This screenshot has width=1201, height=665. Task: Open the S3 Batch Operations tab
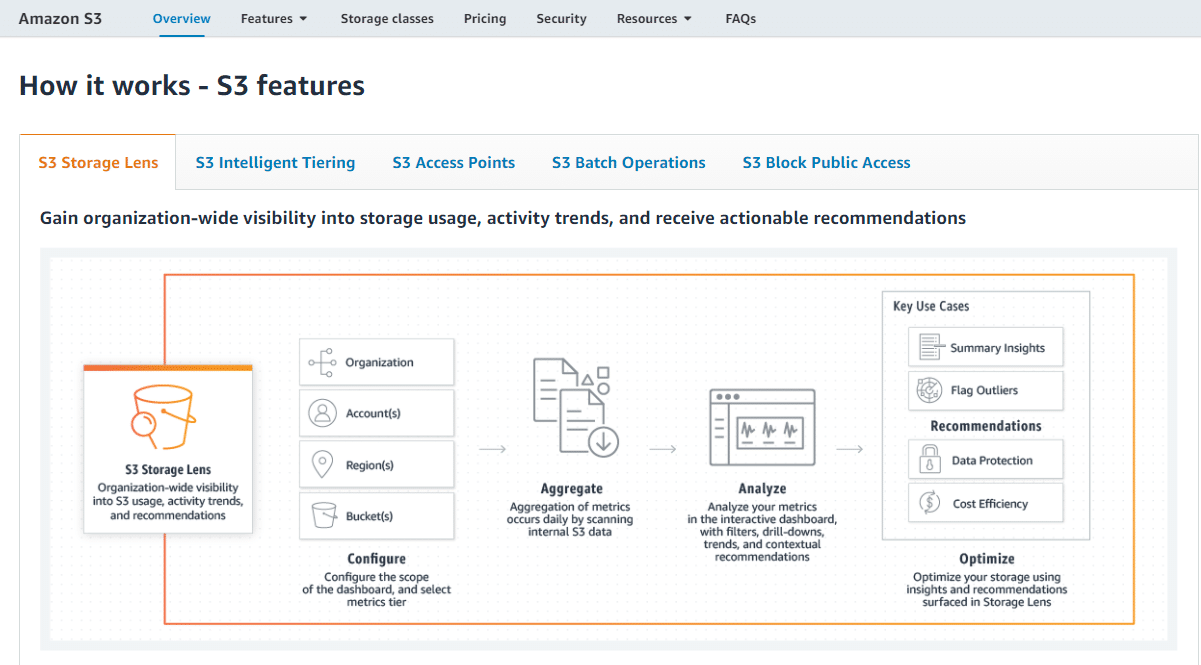pyautogui.click(x=628, y=162)
